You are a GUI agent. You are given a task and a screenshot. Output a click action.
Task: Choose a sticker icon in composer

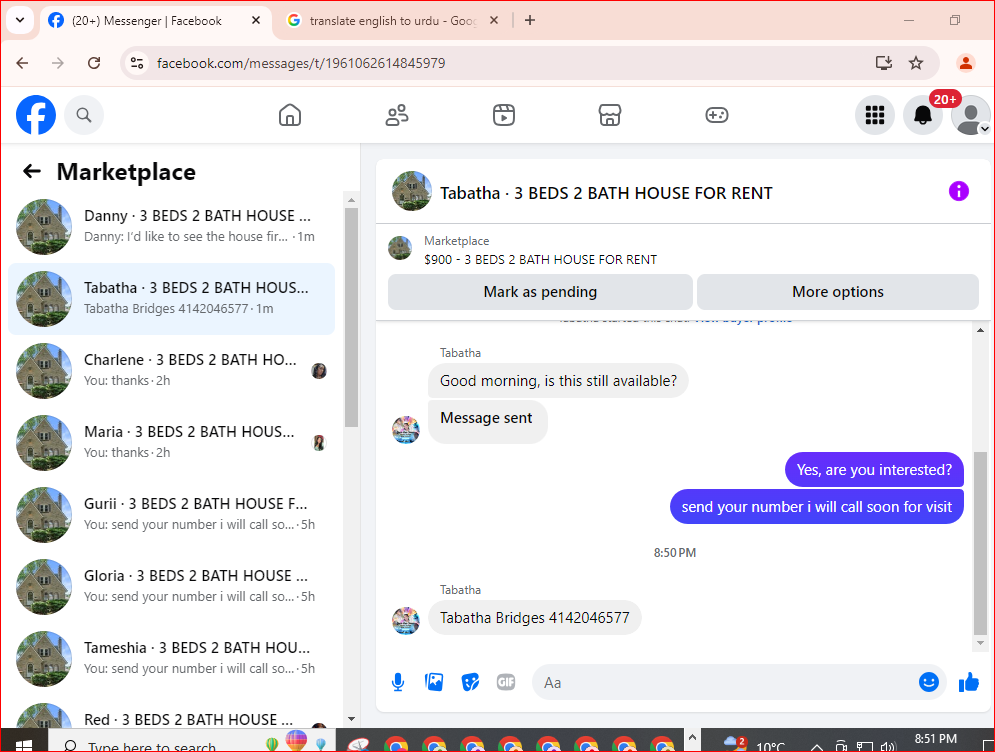[470, 682]
